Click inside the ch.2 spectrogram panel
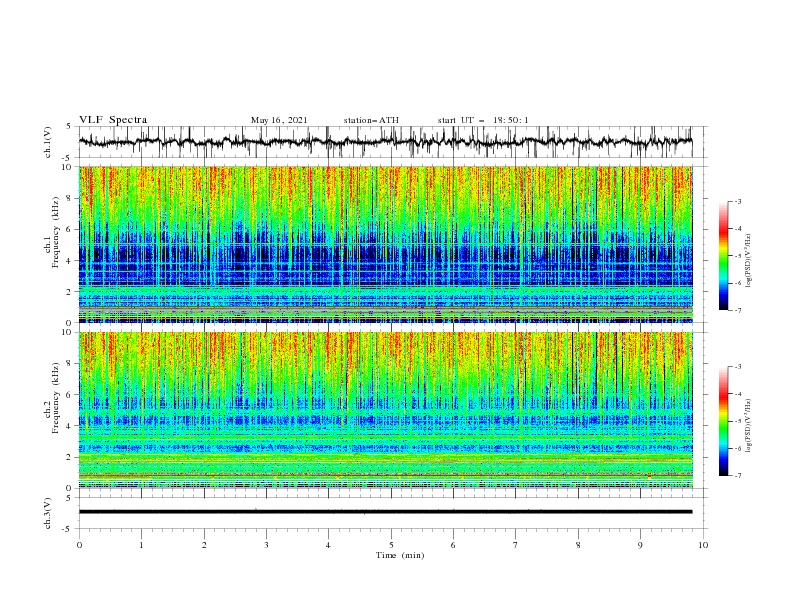The width and height of the screenshot is (792, 612). coord(385,410)
